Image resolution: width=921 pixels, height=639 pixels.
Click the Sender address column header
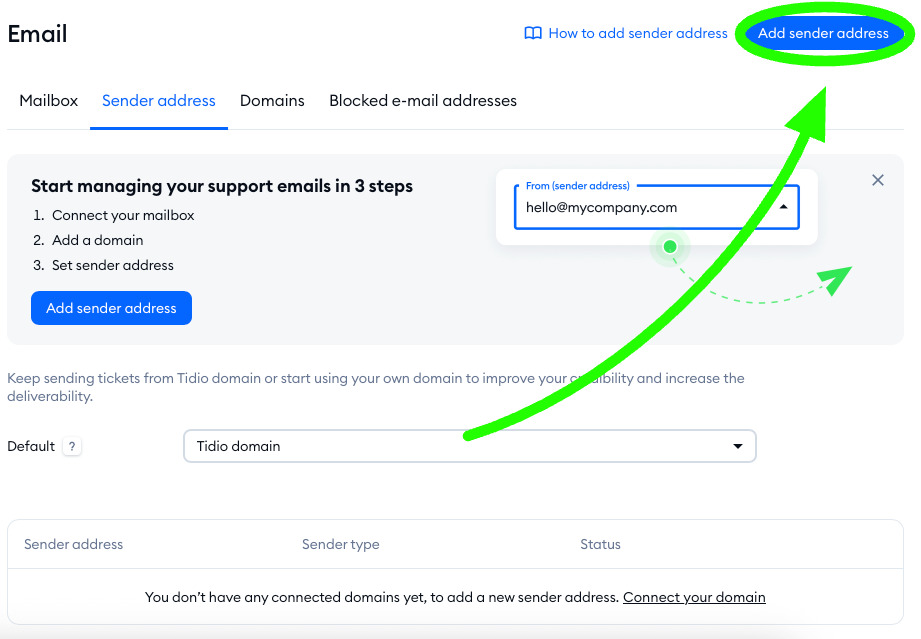click(x=74, y=544)
